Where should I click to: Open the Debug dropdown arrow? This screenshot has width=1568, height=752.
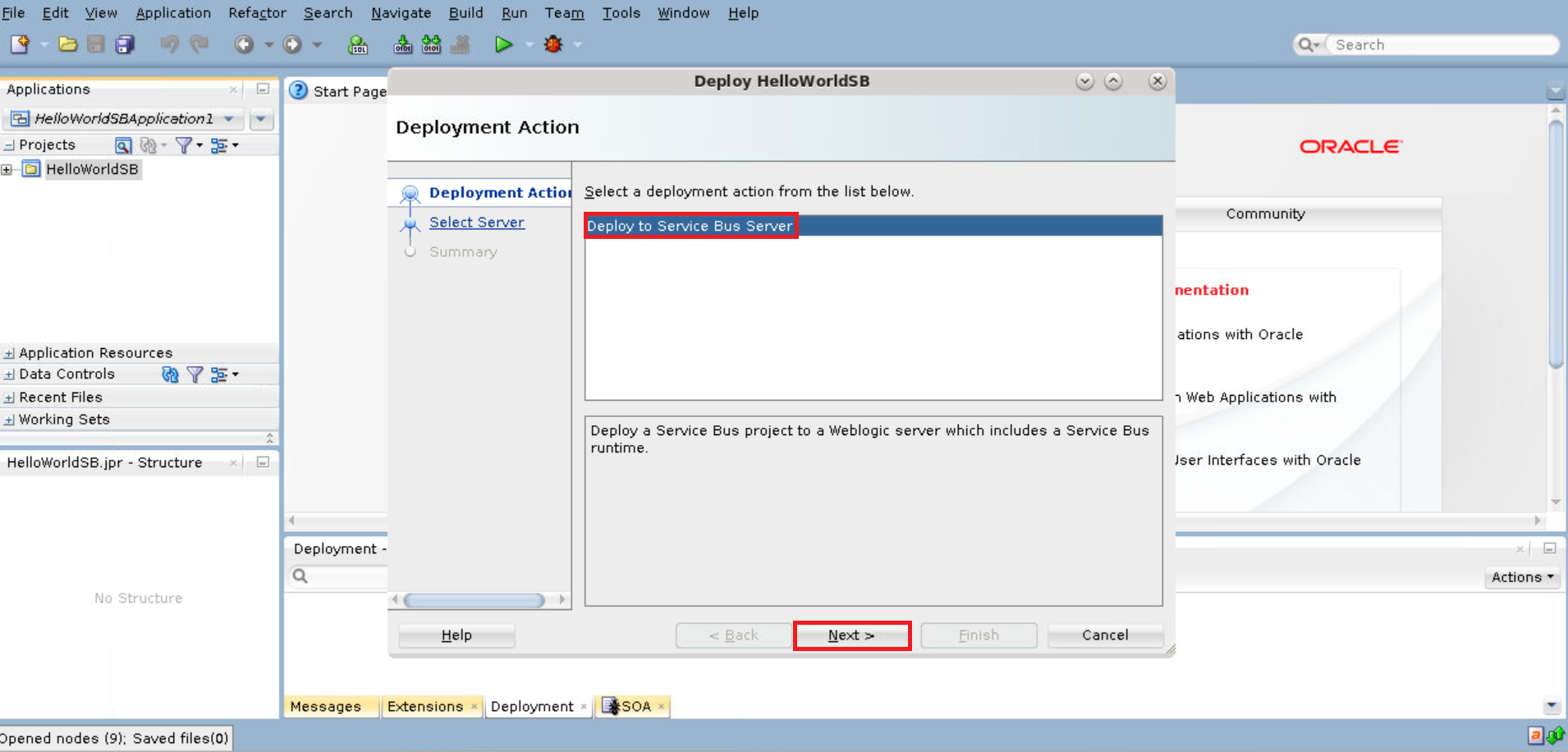click(x=578, y=44)
